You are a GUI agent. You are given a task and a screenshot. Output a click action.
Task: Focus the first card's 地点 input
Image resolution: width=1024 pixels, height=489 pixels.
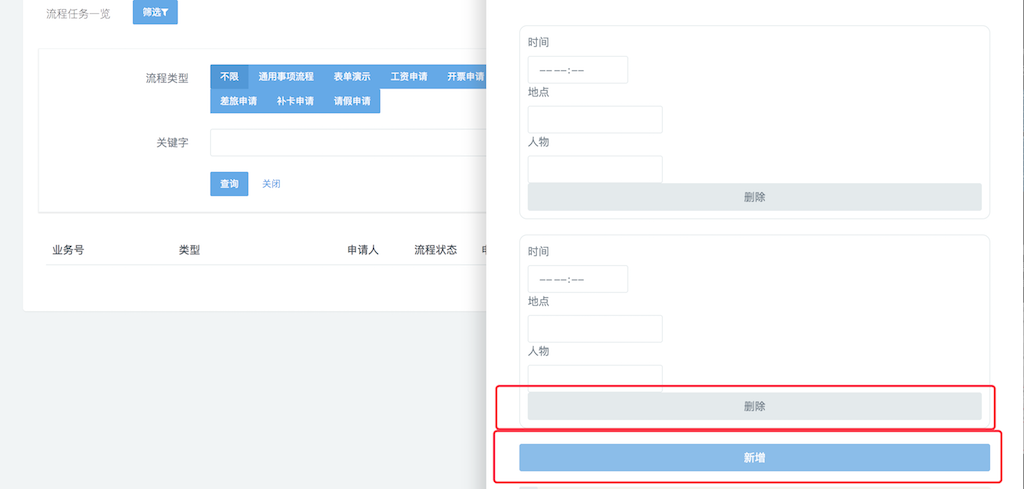pos(595,119)
